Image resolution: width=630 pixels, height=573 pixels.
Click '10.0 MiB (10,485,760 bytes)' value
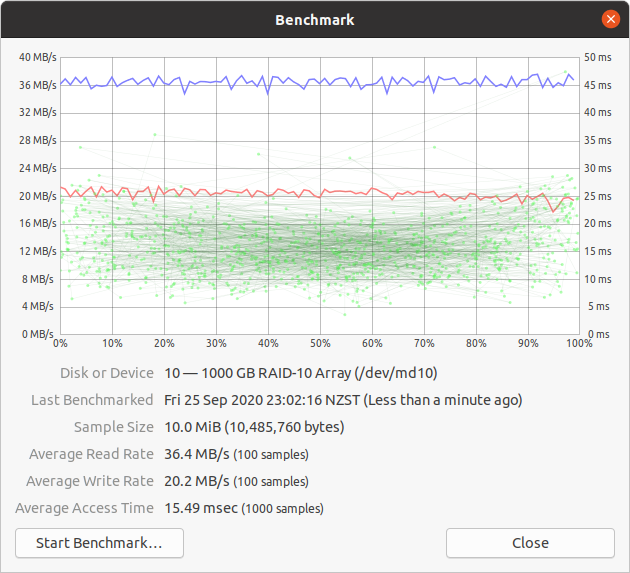tap(254, 427)
